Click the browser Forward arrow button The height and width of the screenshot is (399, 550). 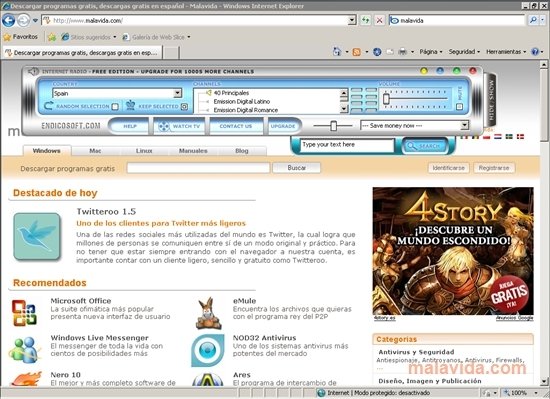tap(24, 20)
